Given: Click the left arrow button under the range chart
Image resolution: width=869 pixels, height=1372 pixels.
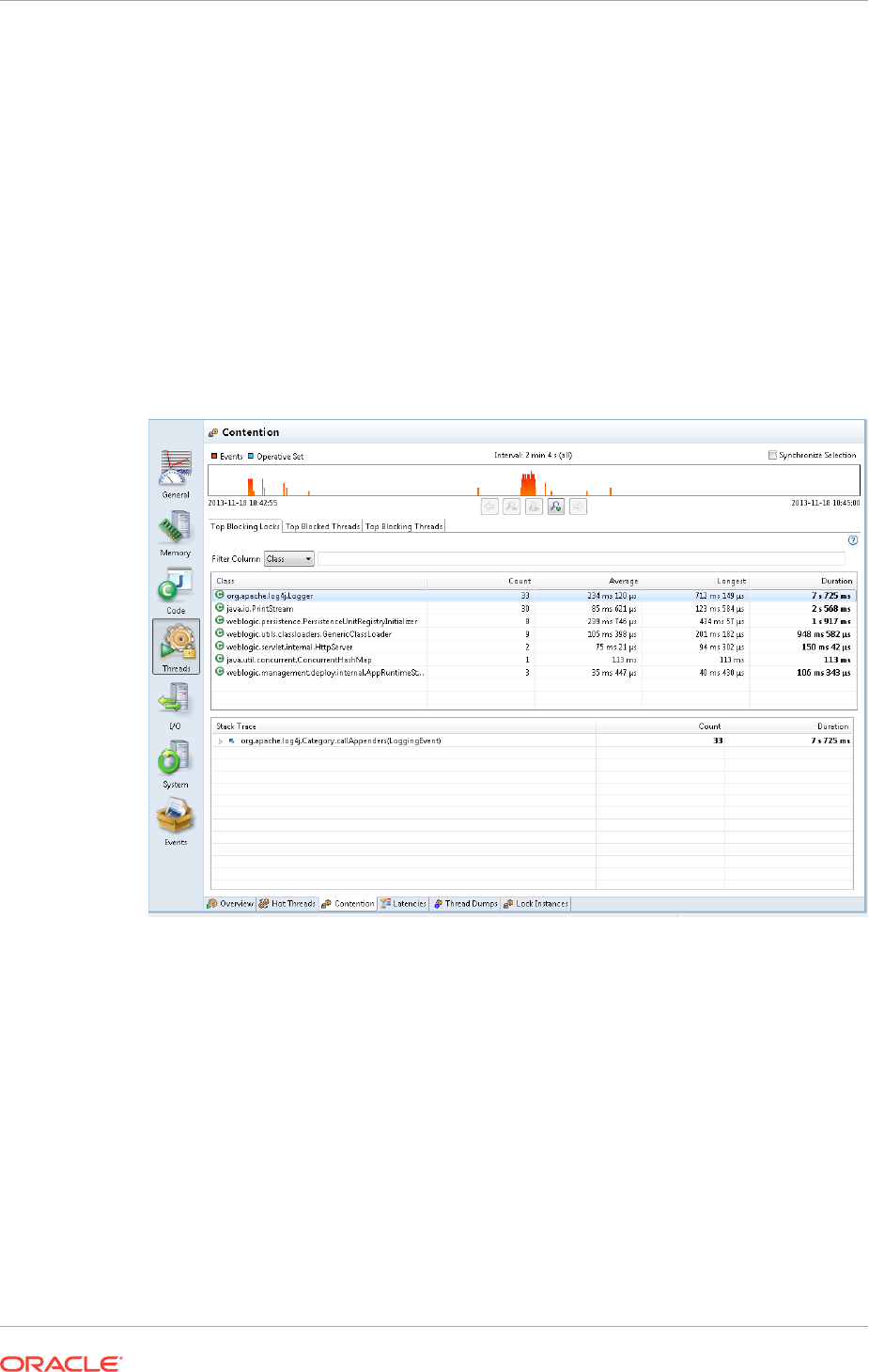Looking at the screenshot, I should point(489,507).
